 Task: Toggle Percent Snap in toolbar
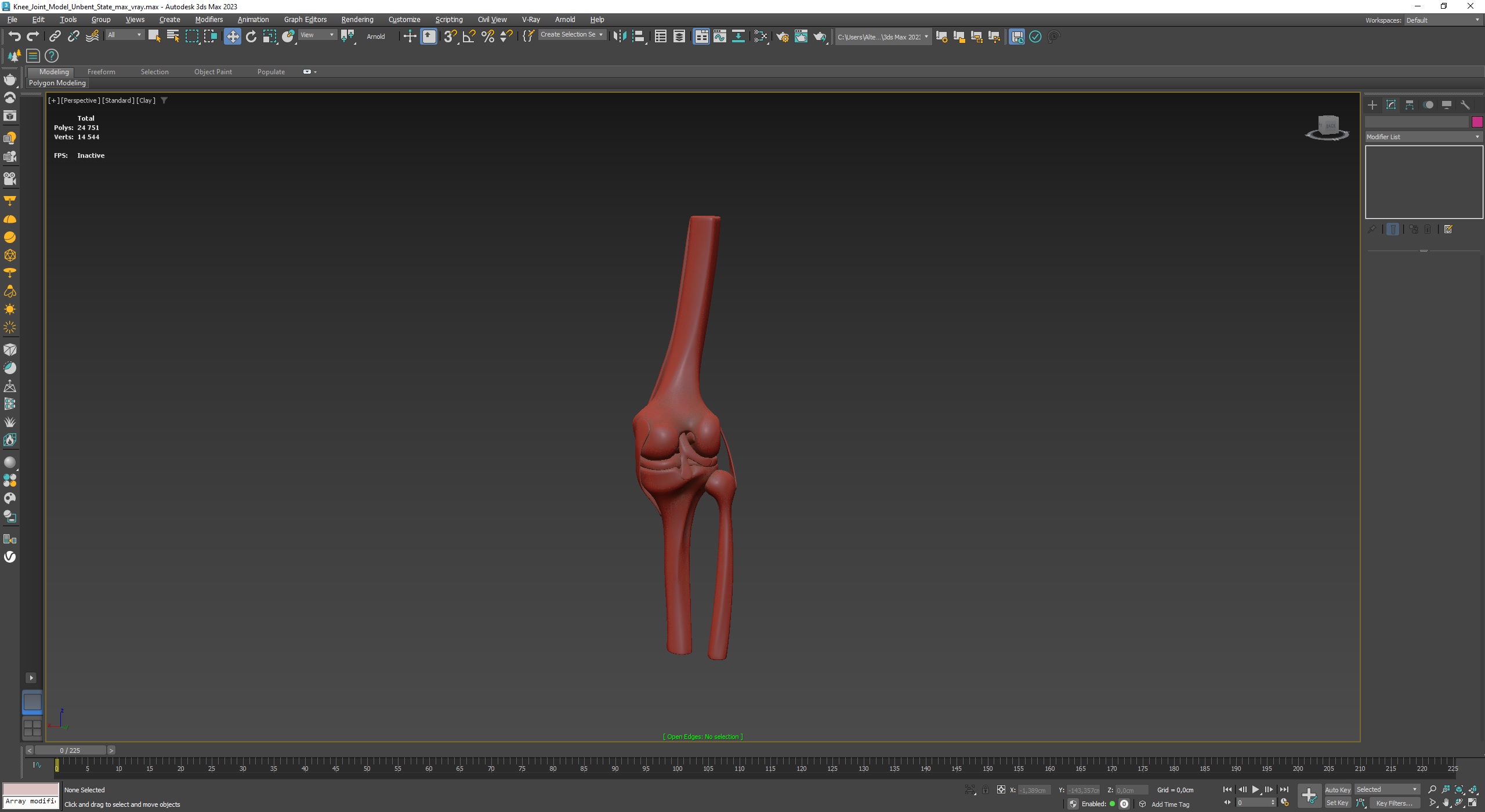coord(488,37)
